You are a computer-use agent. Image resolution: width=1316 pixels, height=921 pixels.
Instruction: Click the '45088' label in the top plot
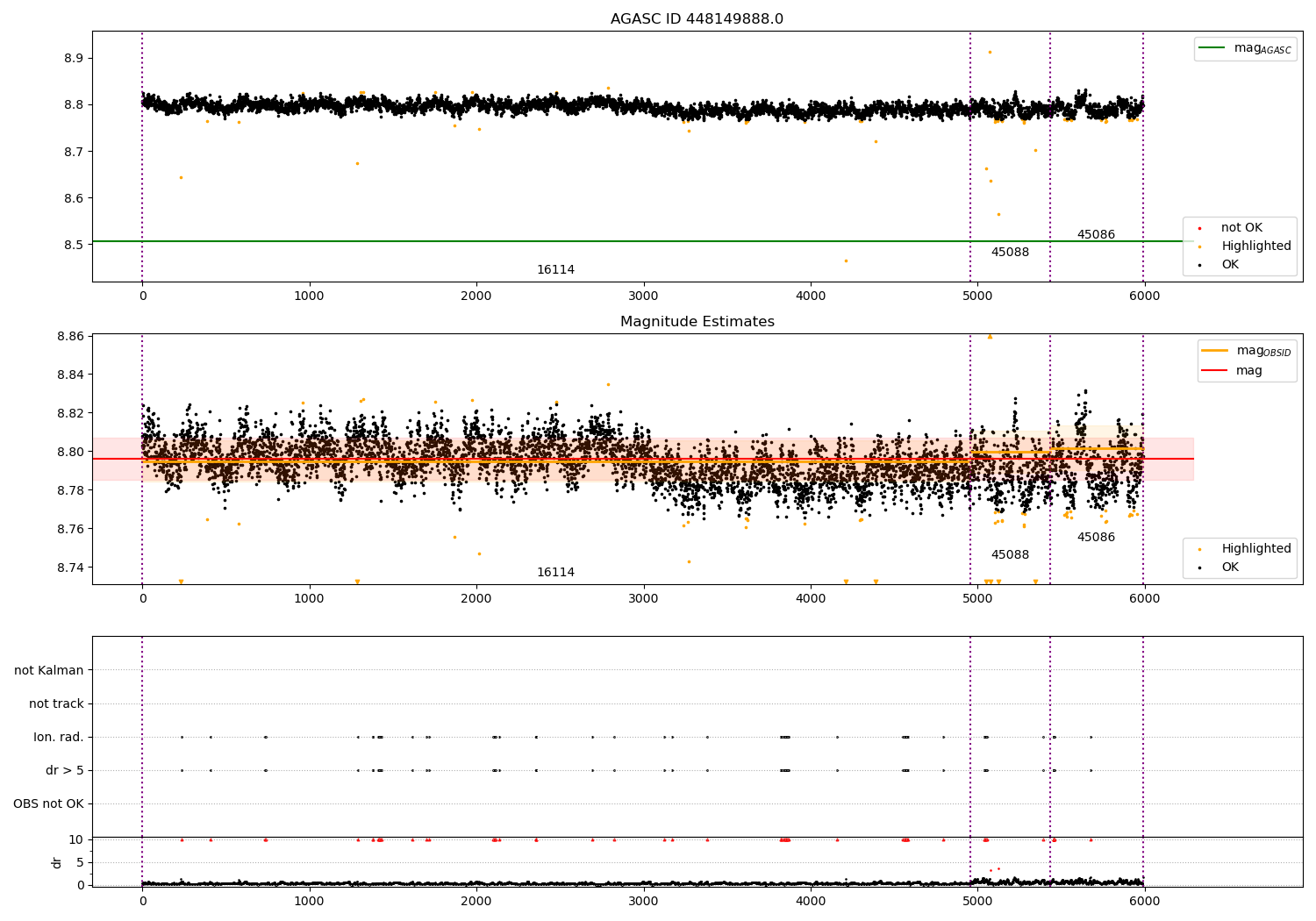(1010, 253)
